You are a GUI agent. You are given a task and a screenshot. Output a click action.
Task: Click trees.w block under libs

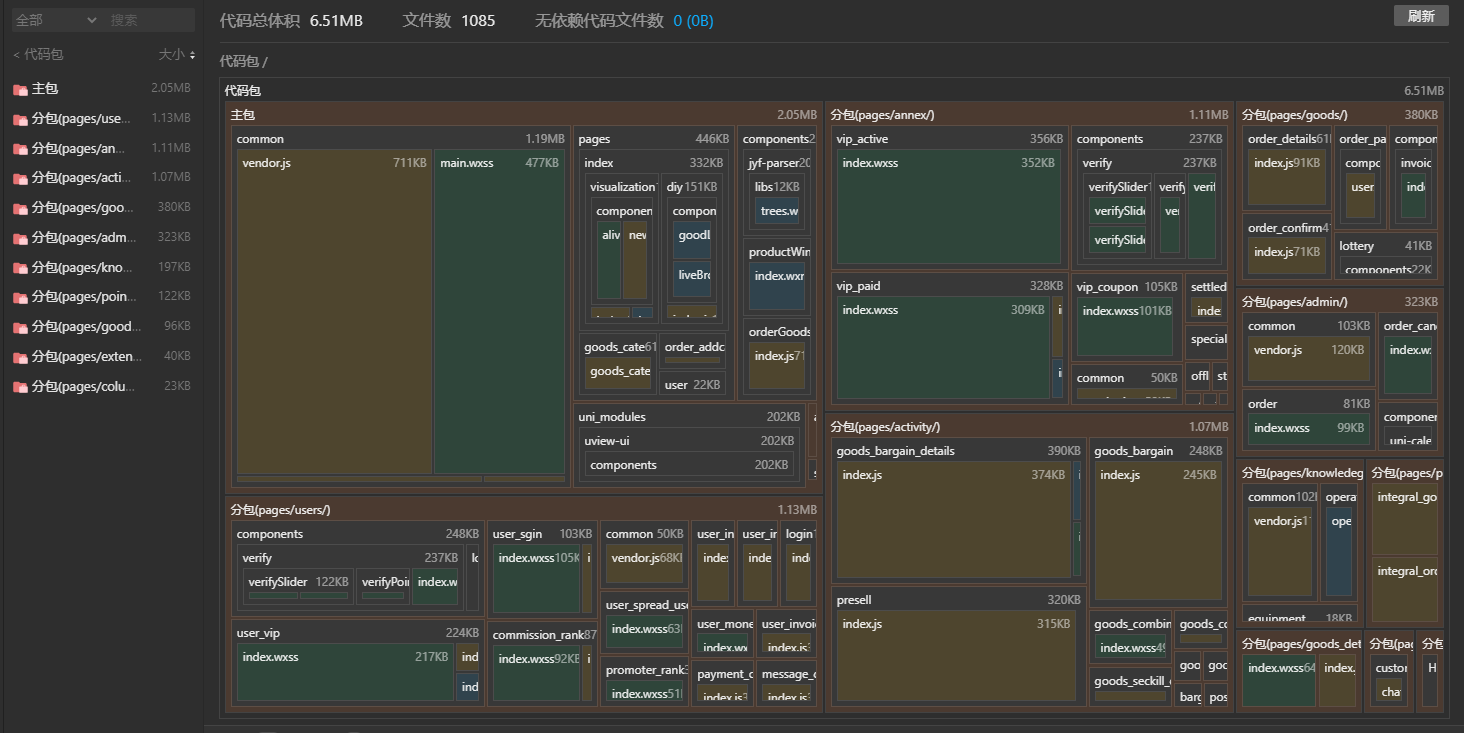pos(777,212)
